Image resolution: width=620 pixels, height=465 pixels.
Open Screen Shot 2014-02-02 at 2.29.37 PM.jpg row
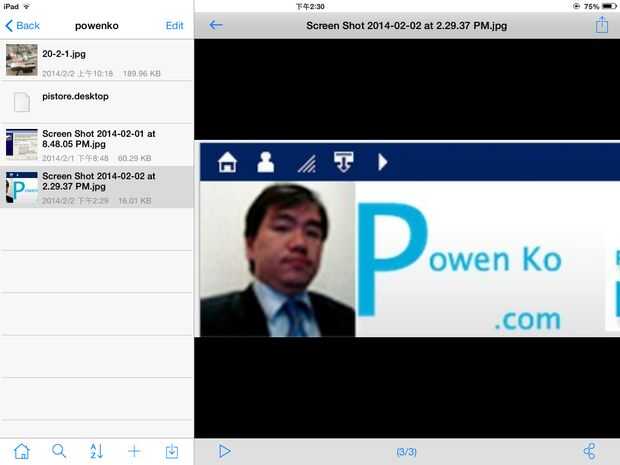point(97,187)
